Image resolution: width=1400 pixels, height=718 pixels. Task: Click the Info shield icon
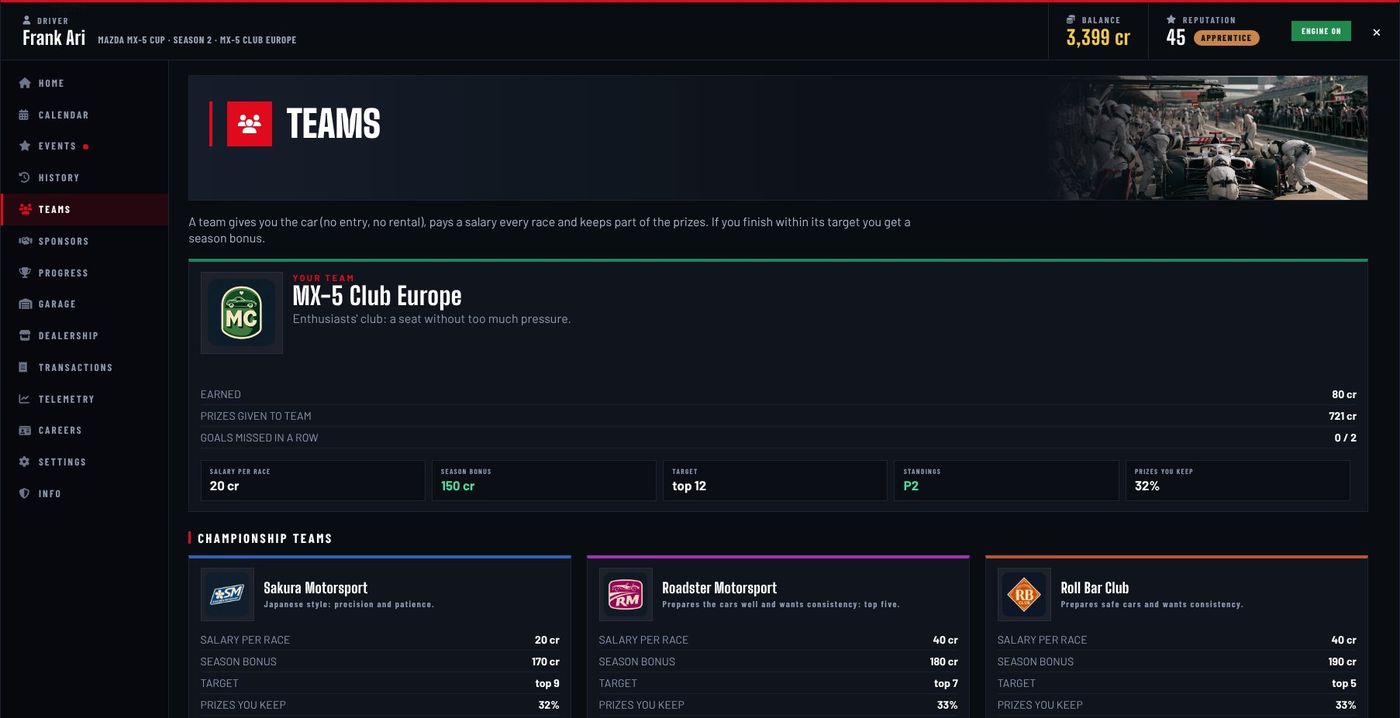coord(25,494)
